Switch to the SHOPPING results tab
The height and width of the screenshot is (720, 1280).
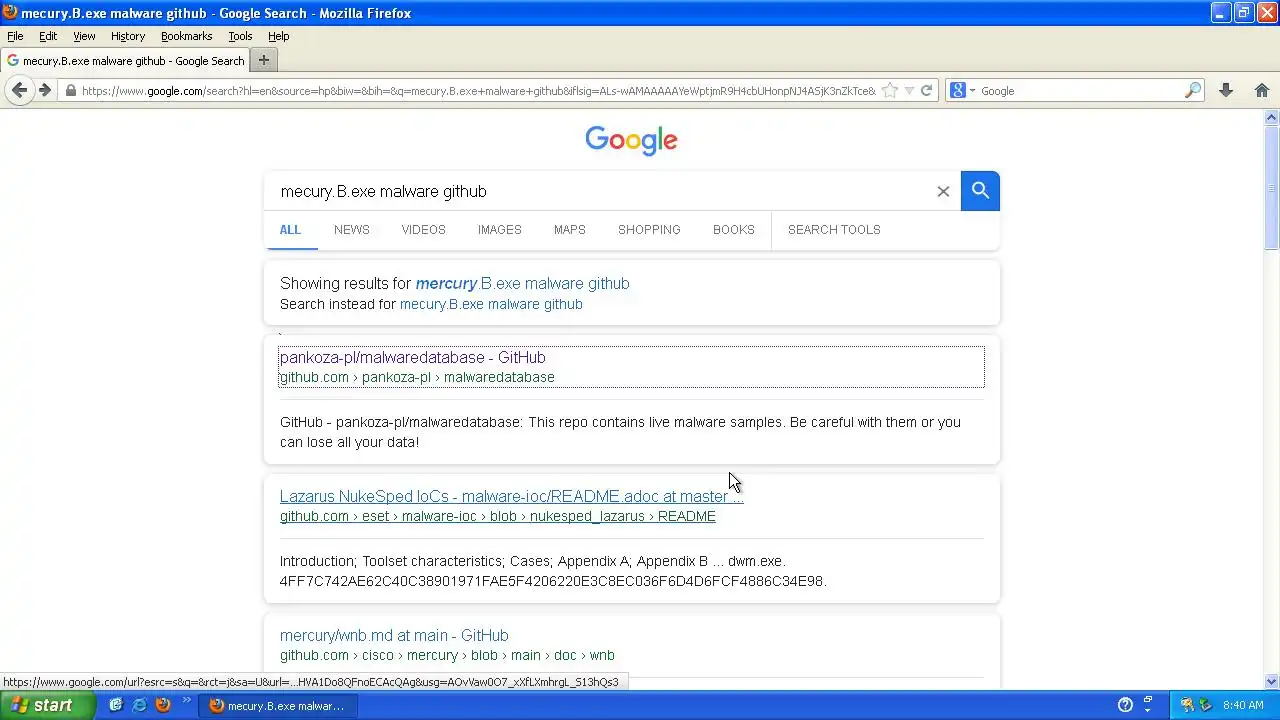point(649,230)
